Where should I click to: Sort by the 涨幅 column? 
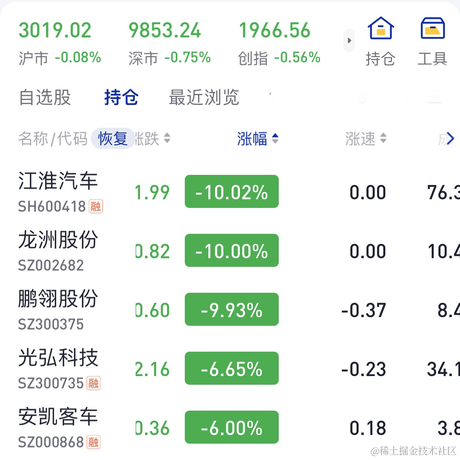point(258,138)
